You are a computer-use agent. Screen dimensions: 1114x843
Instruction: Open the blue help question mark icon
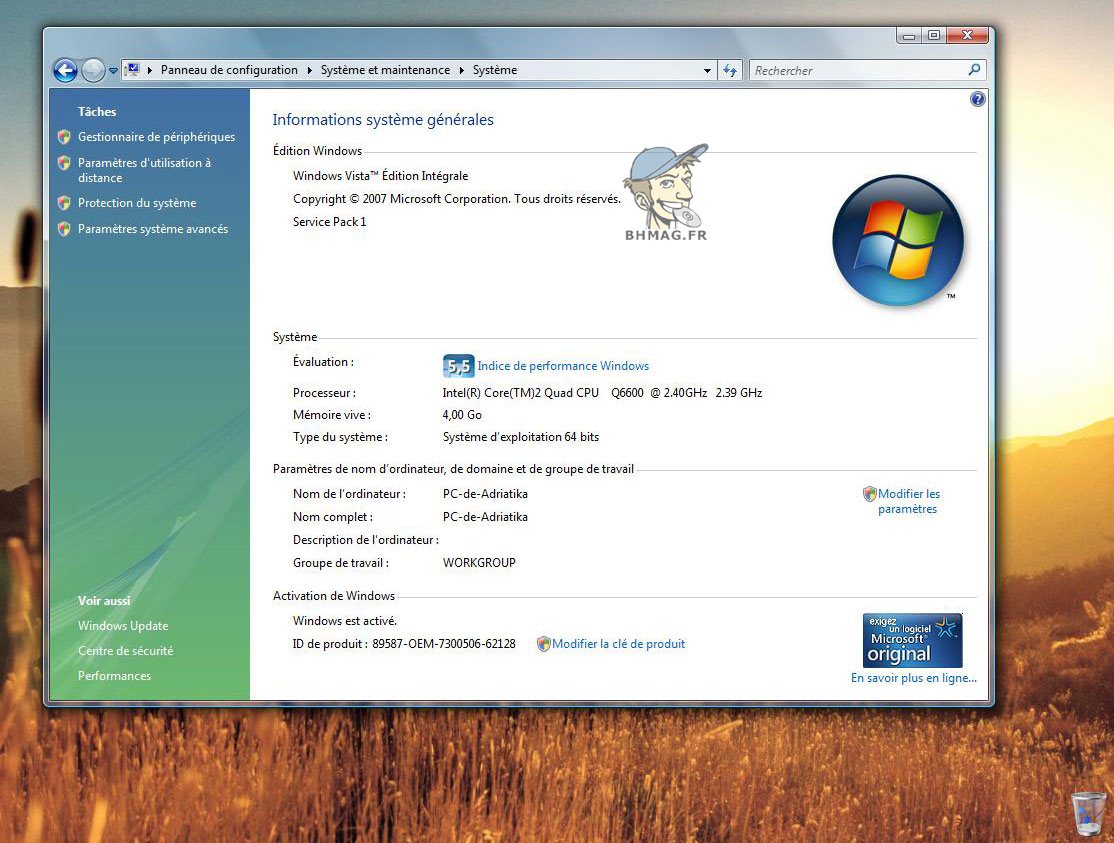[978, 99]
